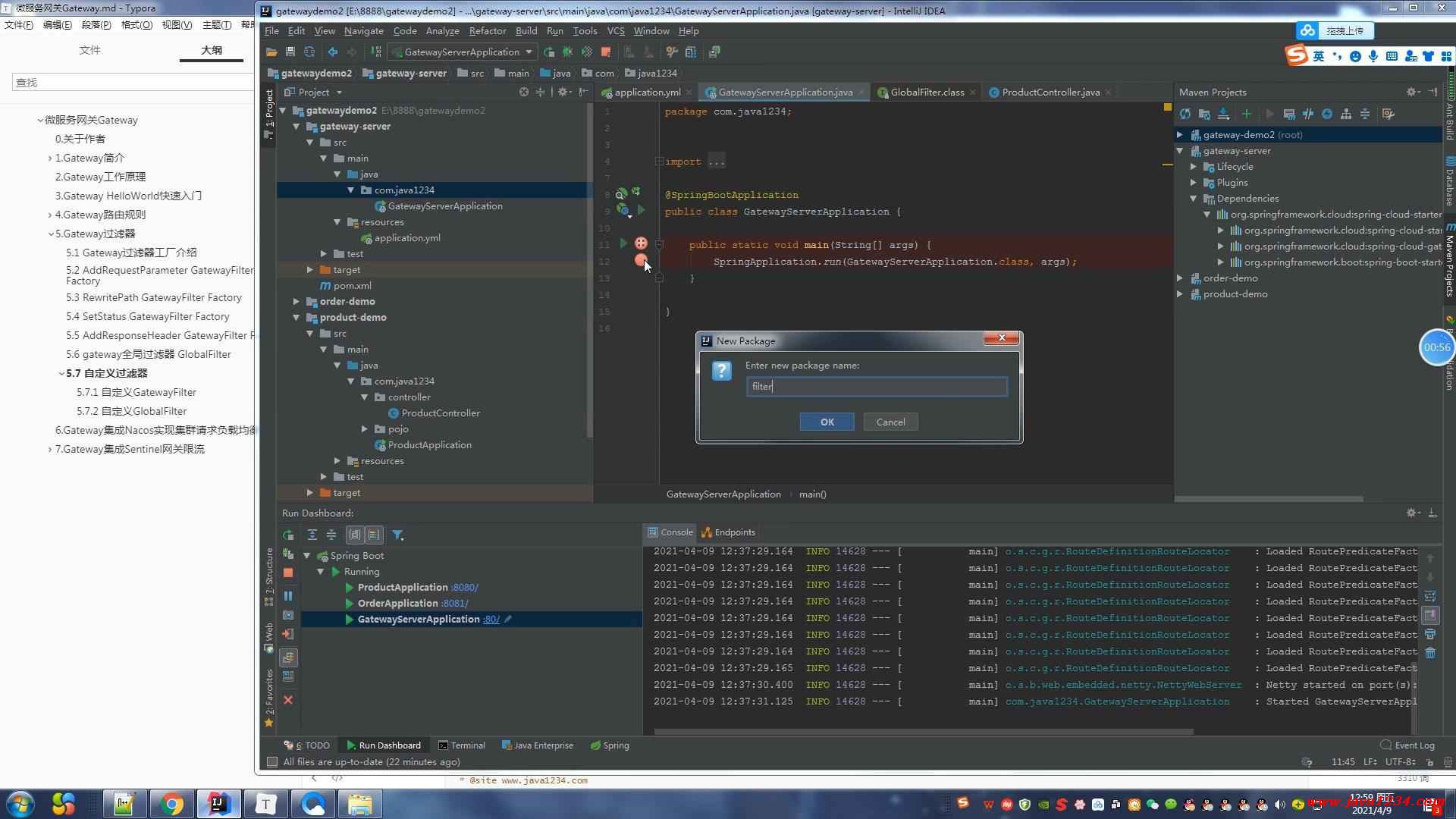Click the Pause icon in Run Dashboard
1456x819 pixels.
[288, 596]
